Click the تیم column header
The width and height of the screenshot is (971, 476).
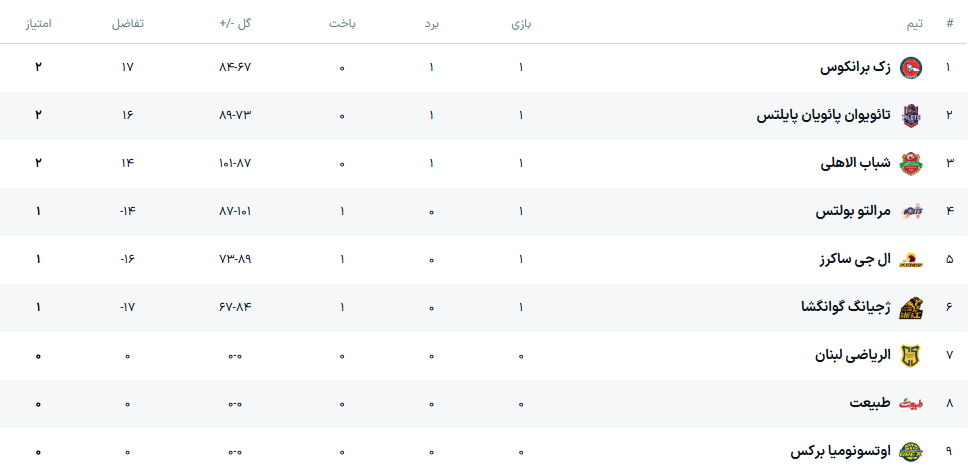click(913, 23)
